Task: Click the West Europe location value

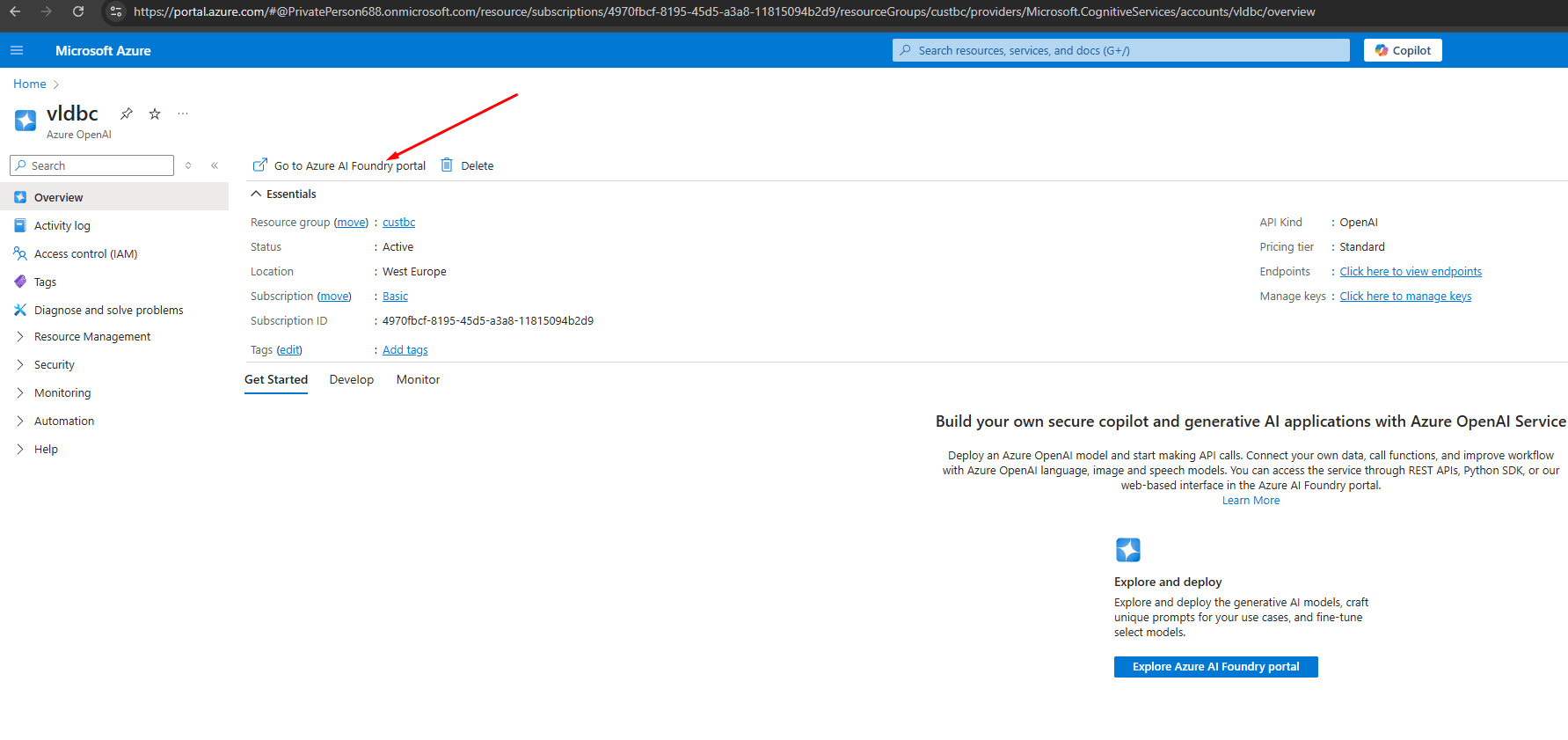Action: point(414,272)
